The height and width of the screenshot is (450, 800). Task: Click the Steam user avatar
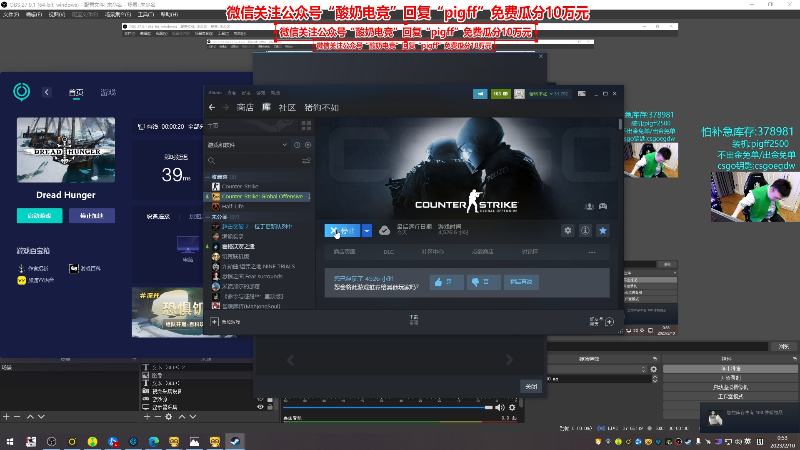[519, 94]
